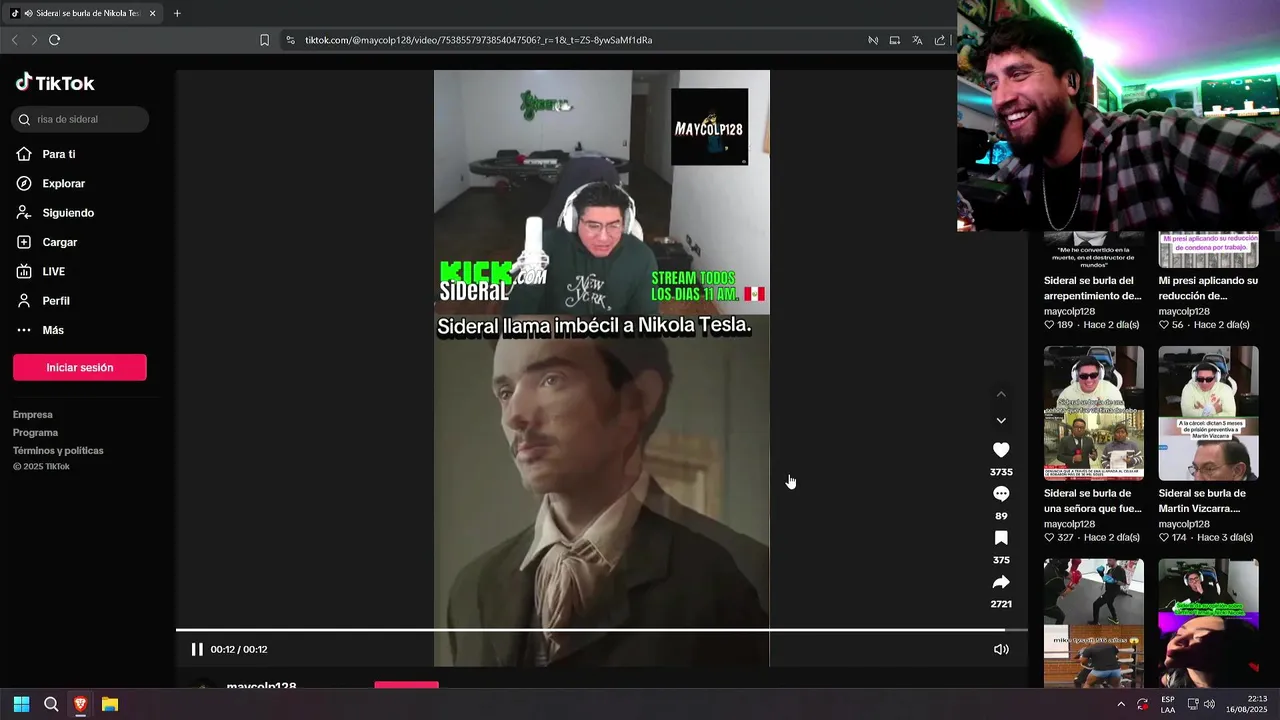Bookmark this page in Brave

pos(264,40)
